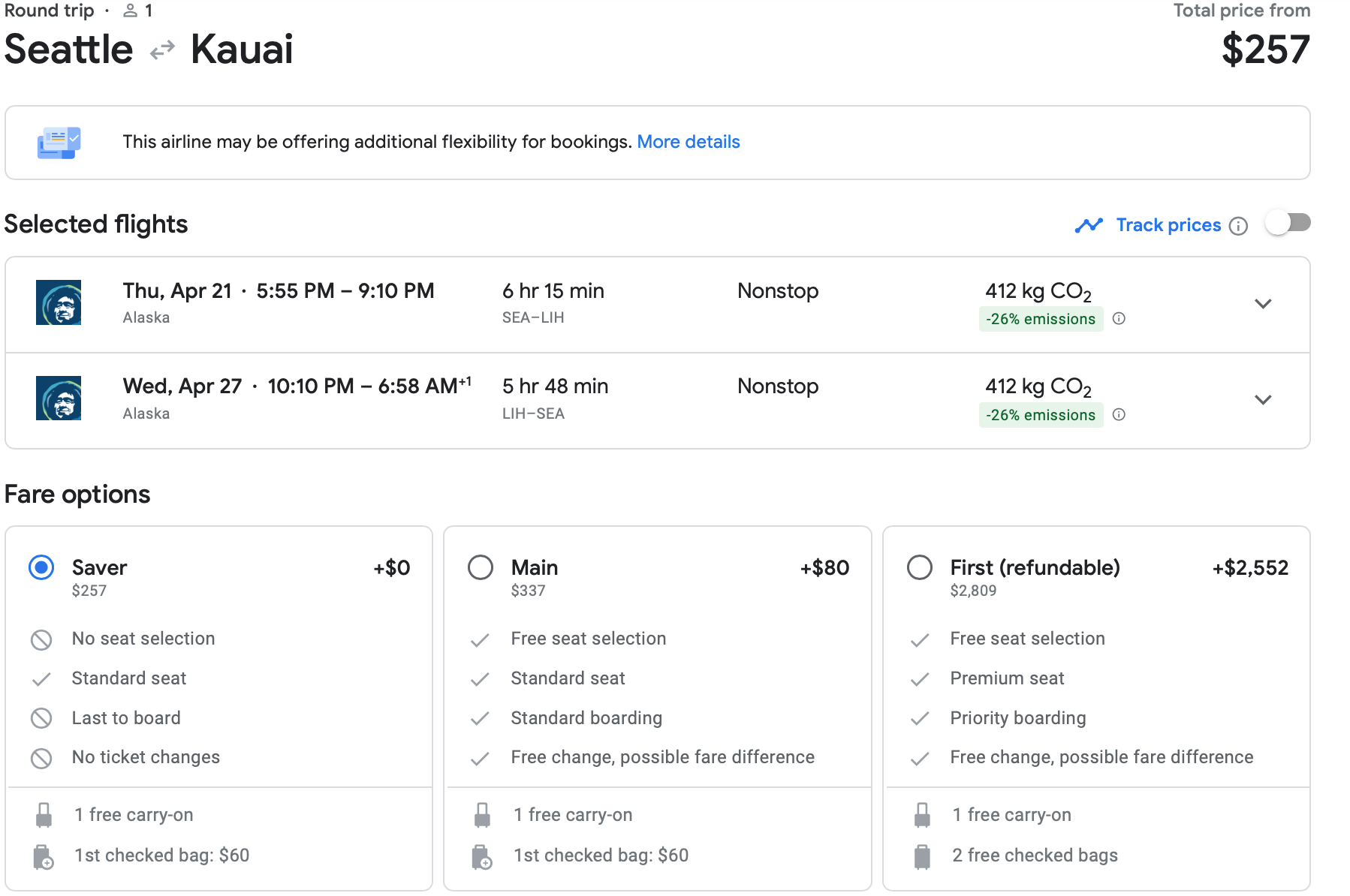1350x896 pixels.
Task: Select the Saver fare radio button
Action: [x=41, y=567]
